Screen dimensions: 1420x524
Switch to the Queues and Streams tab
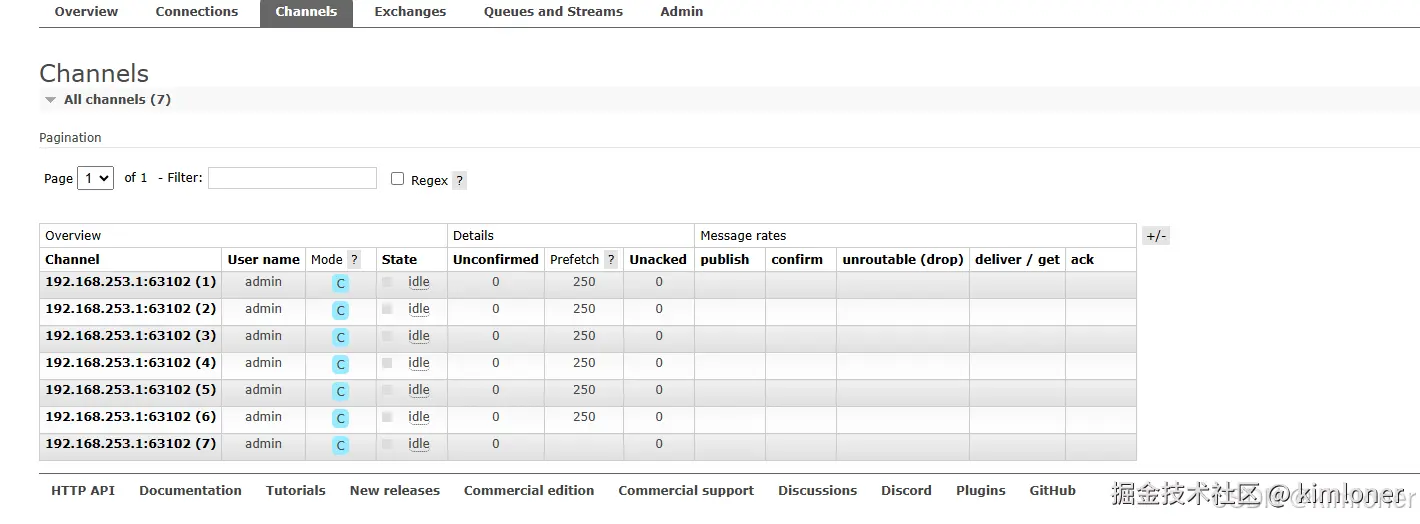553,12
